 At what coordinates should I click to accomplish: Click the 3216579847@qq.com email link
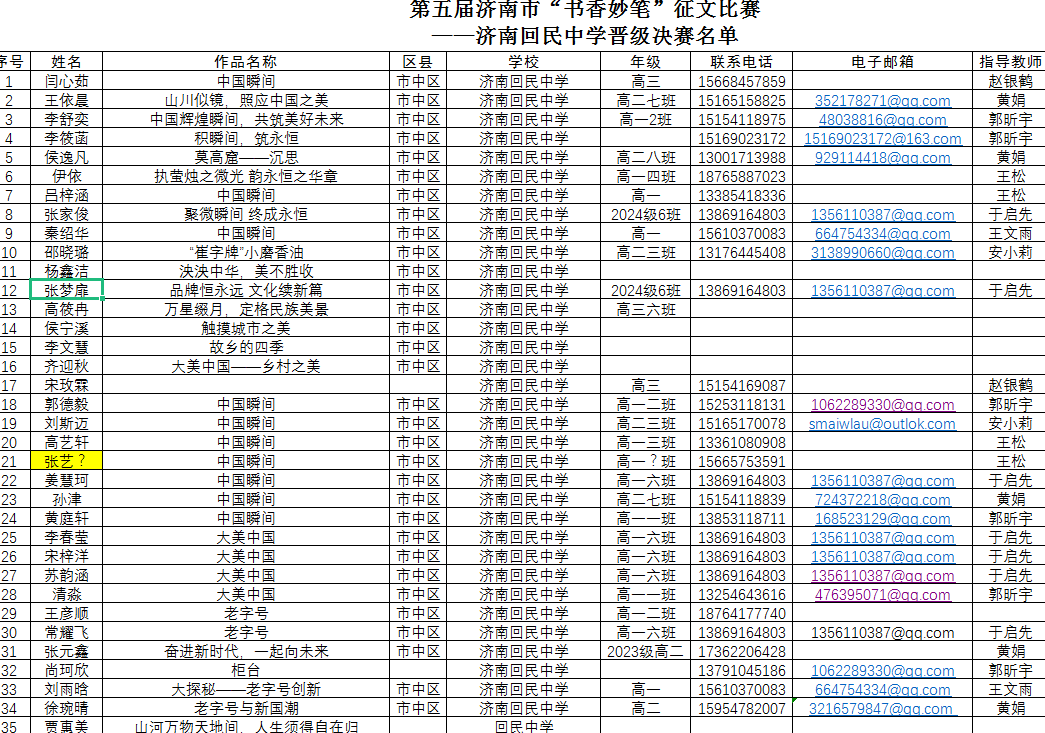(882, 709)
